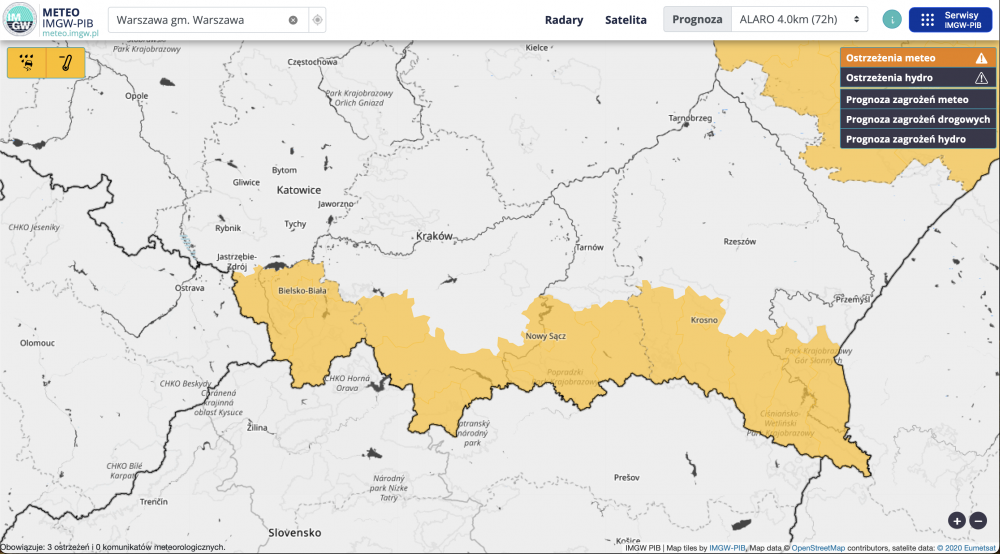Clear the Warszawa location search field
Screen dimensions: 1000x554
pyautogui.click(x=293, y=20)
